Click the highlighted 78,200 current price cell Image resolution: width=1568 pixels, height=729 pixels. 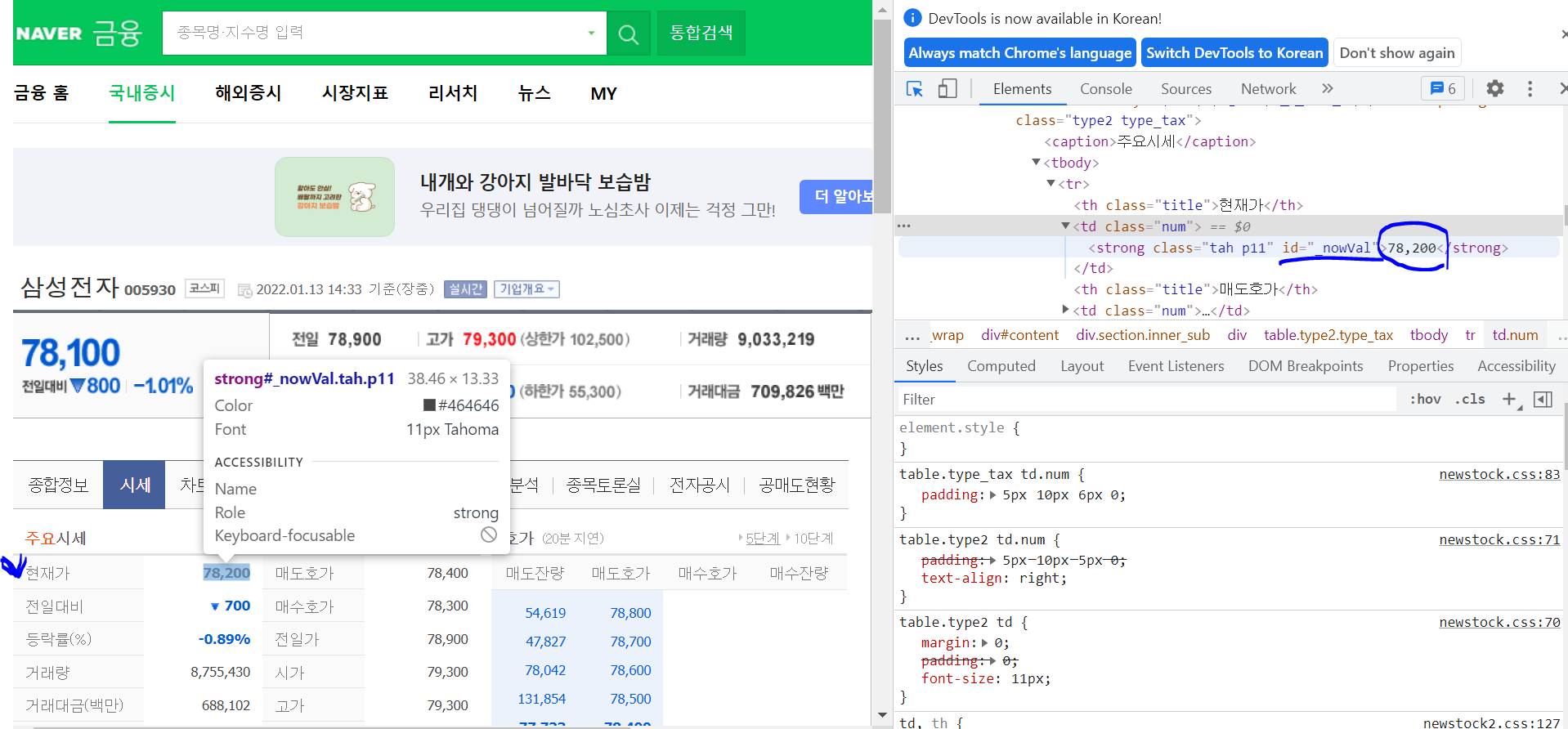tap(226, 573)
